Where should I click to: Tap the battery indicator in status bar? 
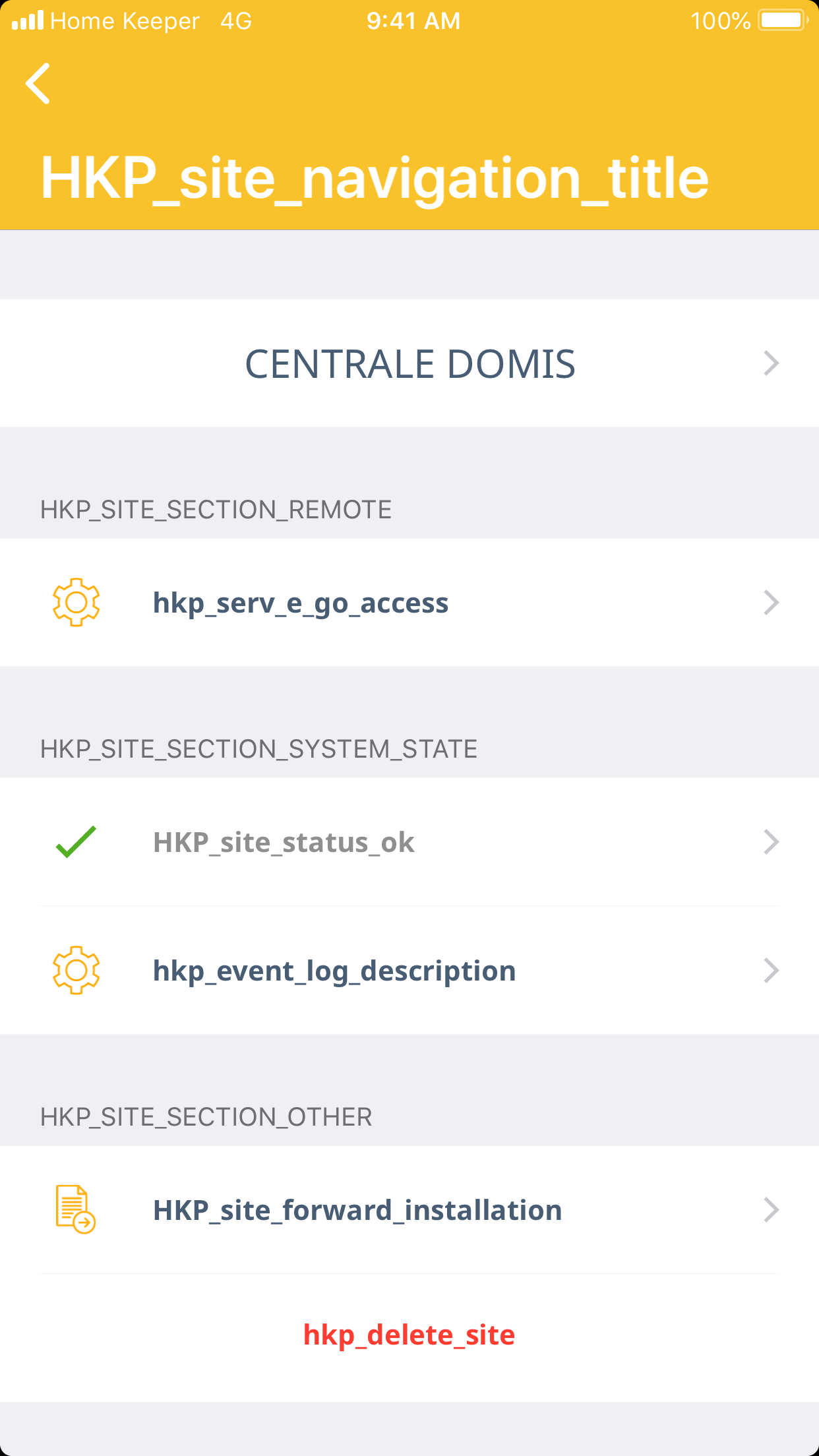pyautogui.click(x=783, y=20)
